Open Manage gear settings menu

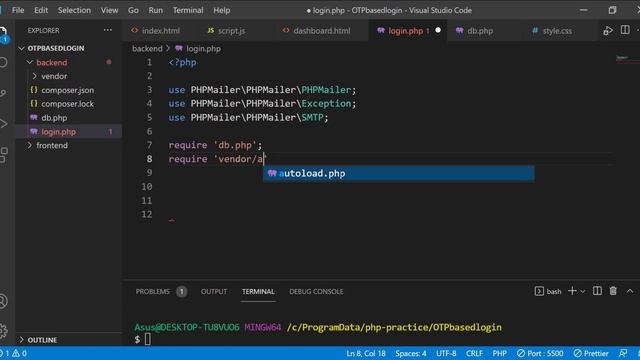(3, 330)
